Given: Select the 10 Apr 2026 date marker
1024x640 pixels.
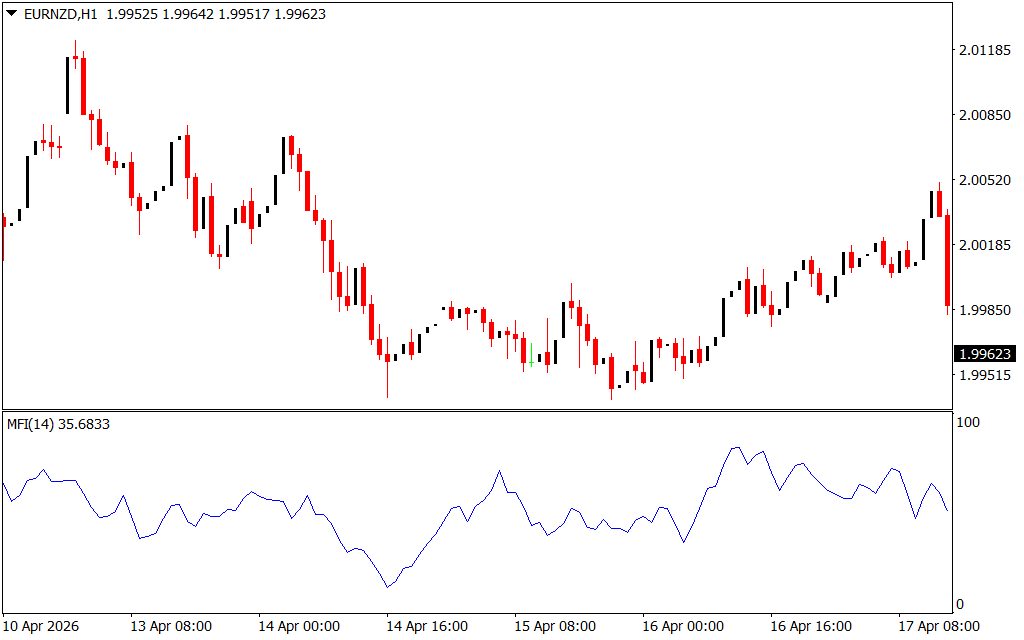Looking at the screenshot, I should [41, 626].
